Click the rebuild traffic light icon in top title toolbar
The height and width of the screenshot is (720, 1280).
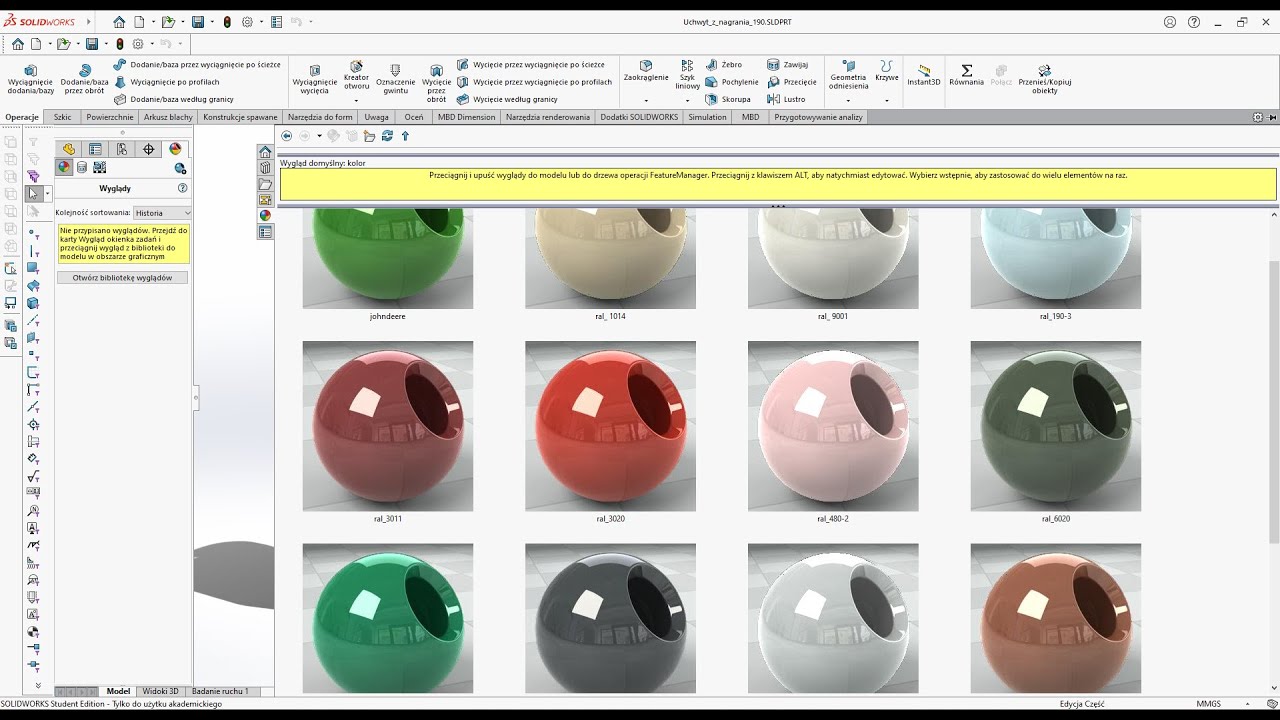coord(227,22)
